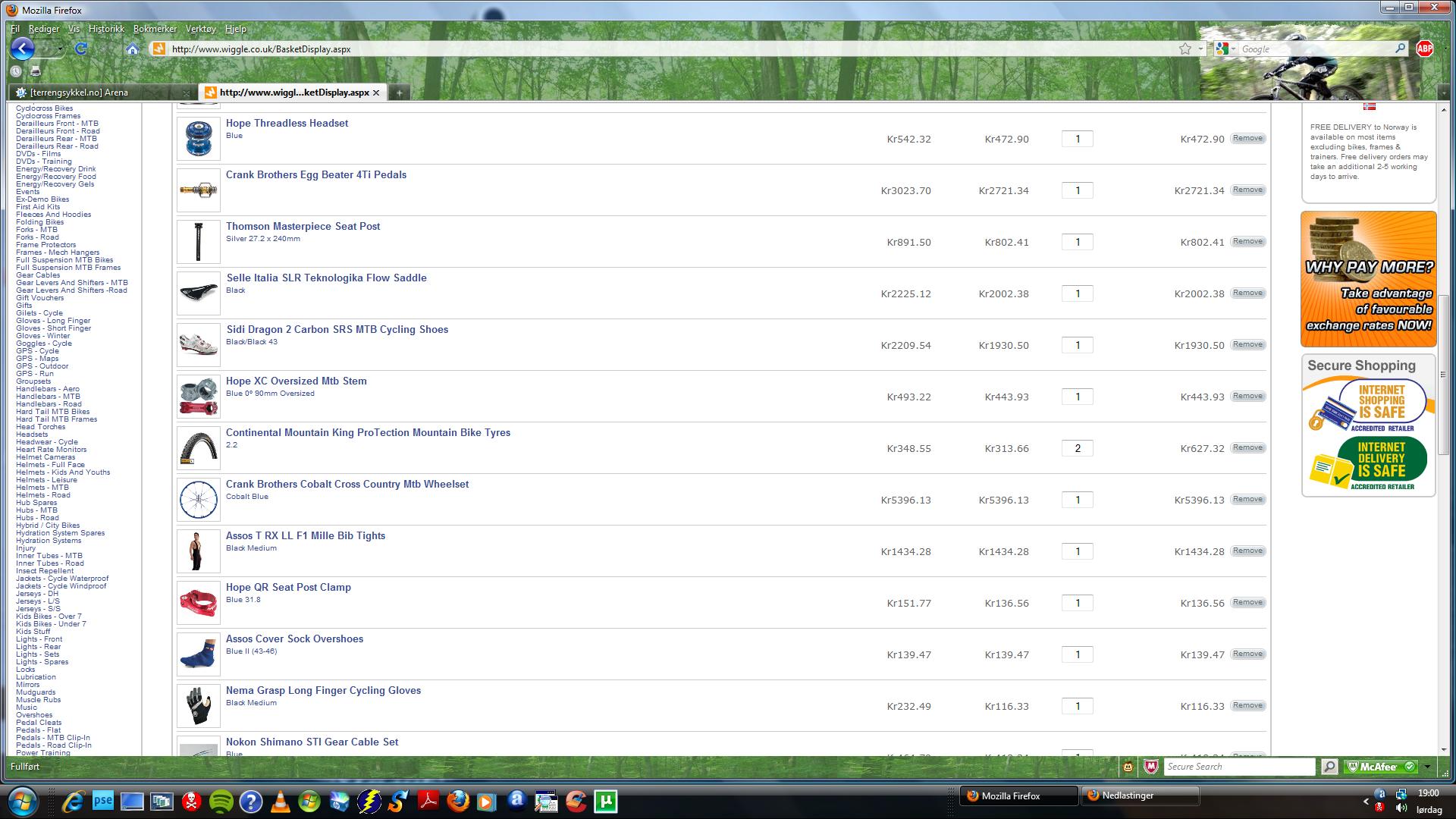Open the Helmets - MTB category link
Screen dimensions: 1456x819
point(42,488)
